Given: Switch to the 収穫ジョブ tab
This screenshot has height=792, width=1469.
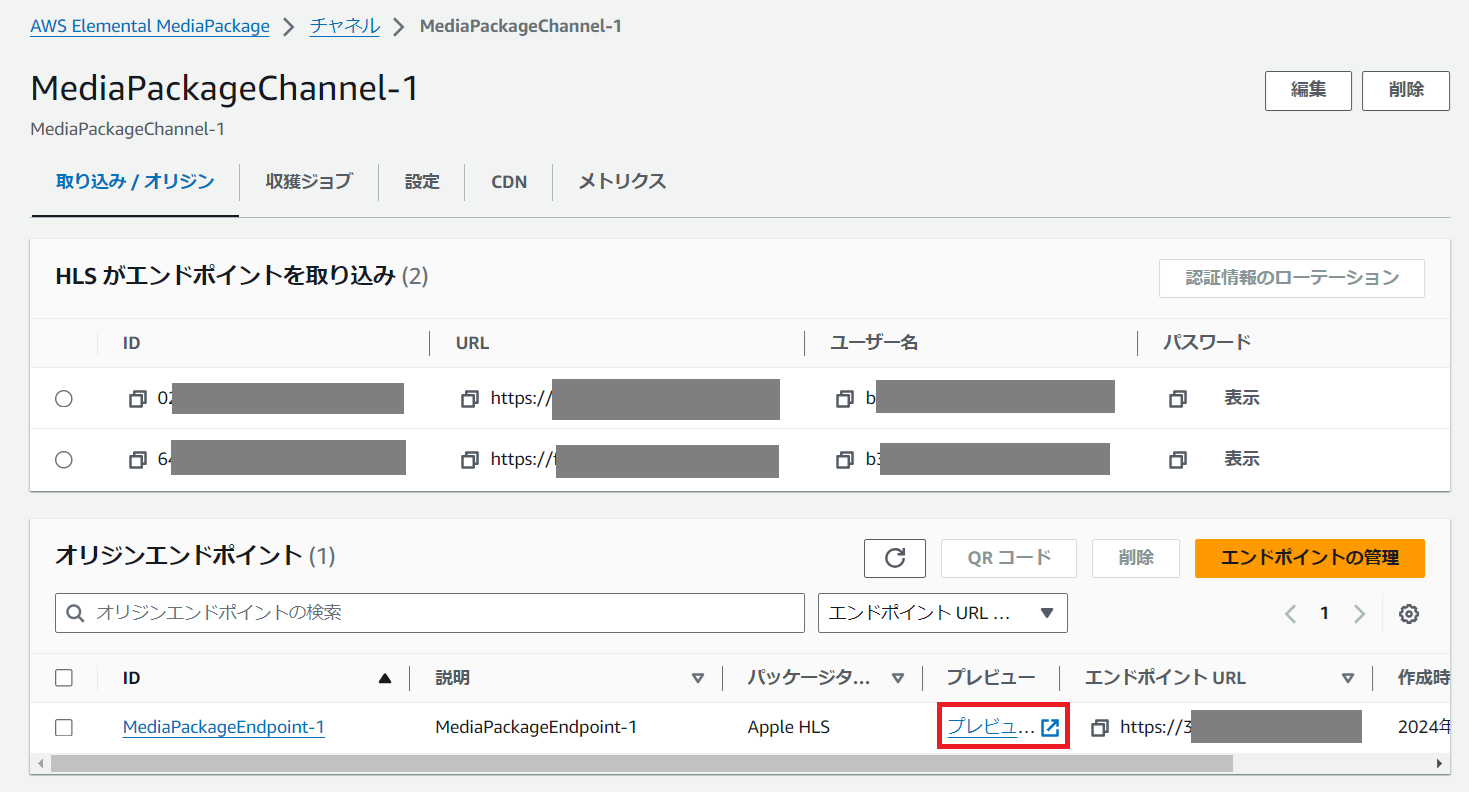Looking at the screenshot, I should (309, 182).
